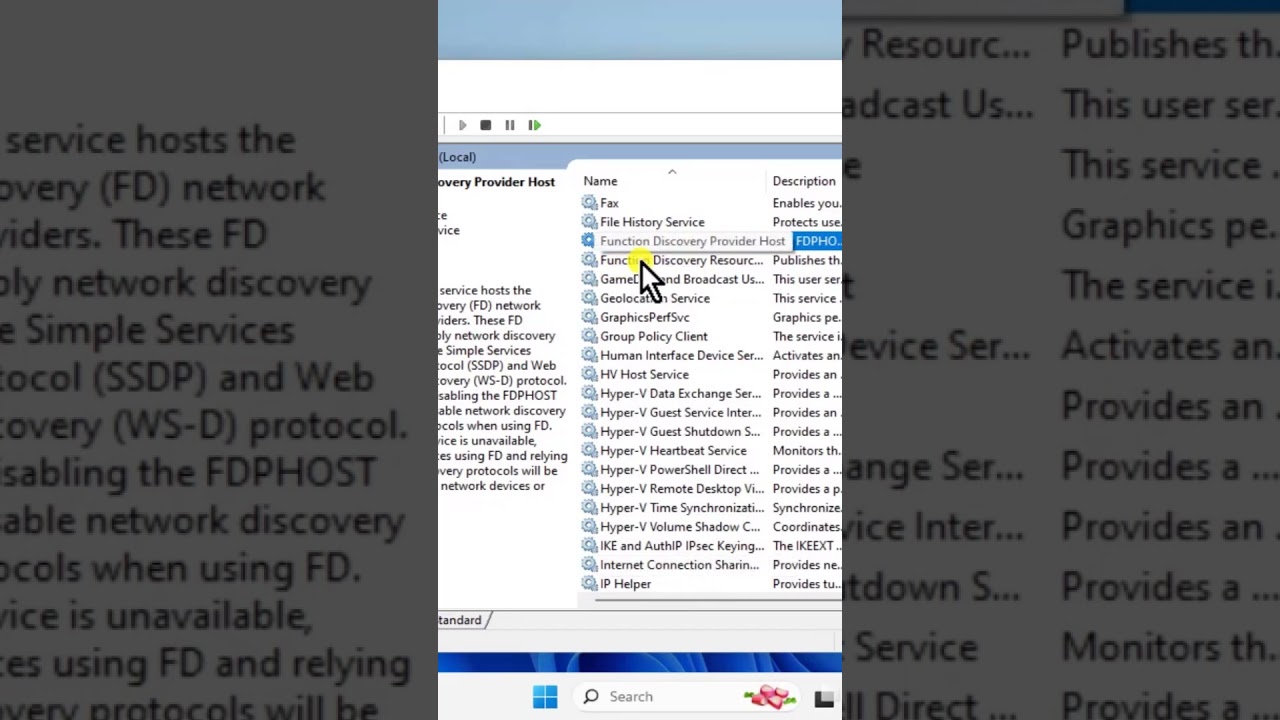Click the gear icon beside Internet Connection Sharing
The height and width of the screenshot is (720, 1280).
click(589, 565)
